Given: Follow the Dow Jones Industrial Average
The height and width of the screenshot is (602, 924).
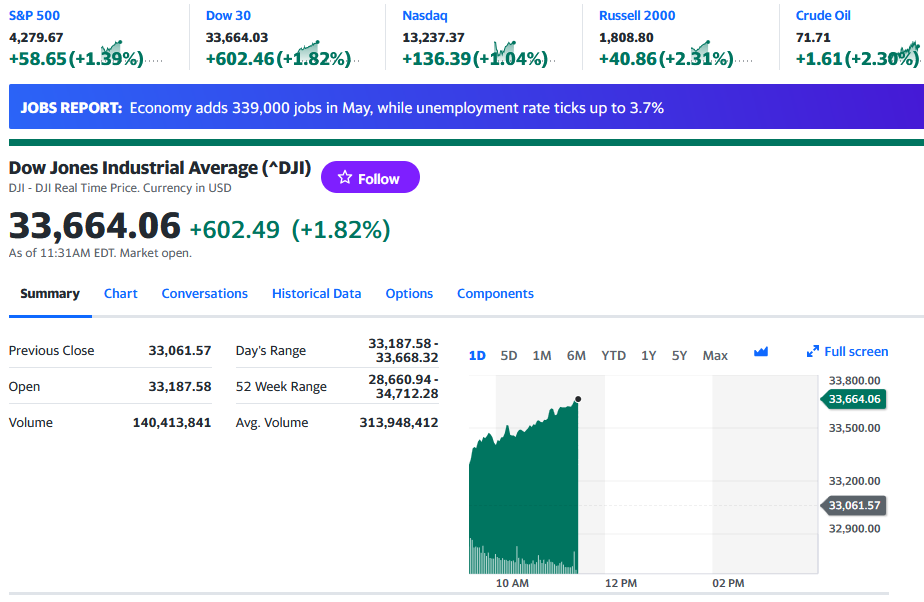Looking at the screenshot, I should pyautogui.click(x=370, y=177).
